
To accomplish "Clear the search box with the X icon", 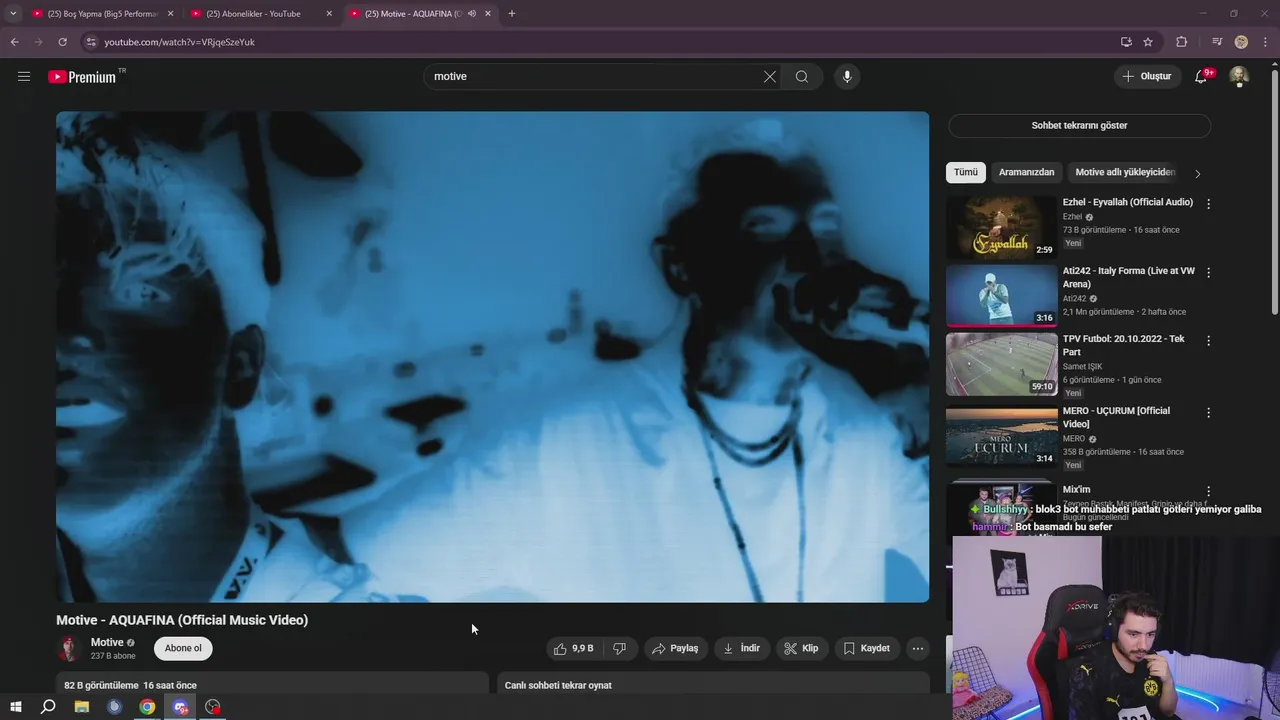I will [770, 76].
